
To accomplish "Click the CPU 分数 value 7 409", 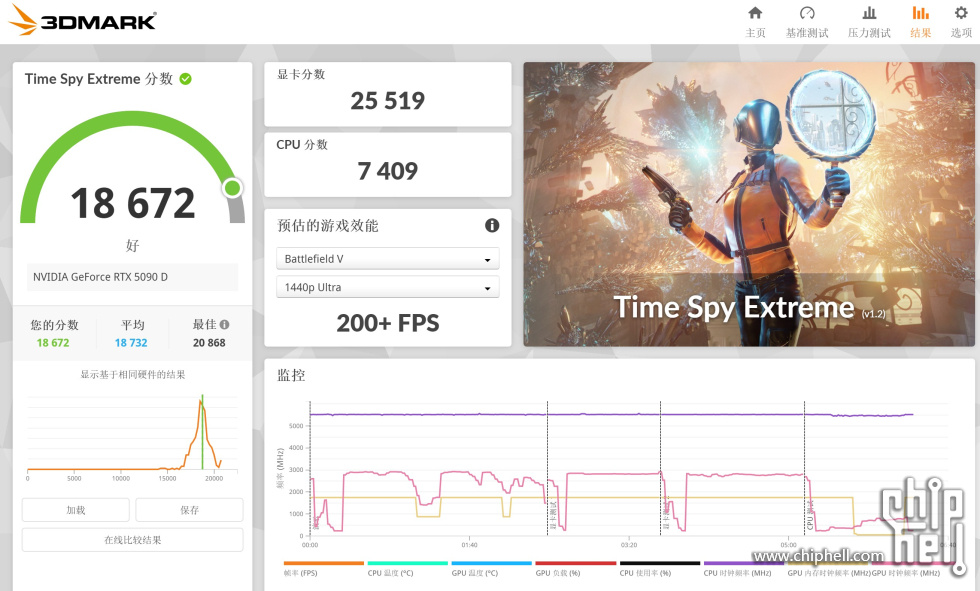I will (388, 171).
